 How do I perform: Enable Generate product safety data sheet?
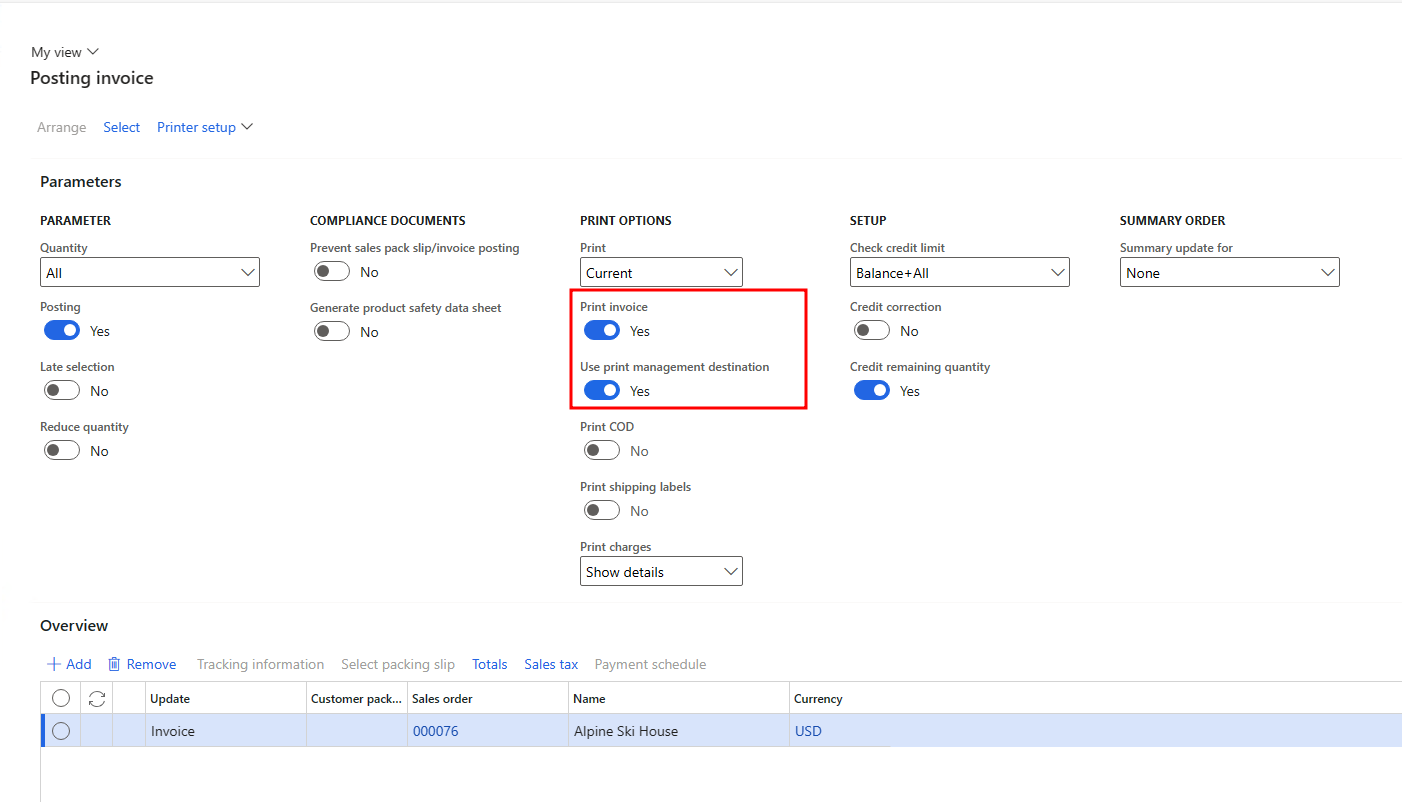click(332, 332)
